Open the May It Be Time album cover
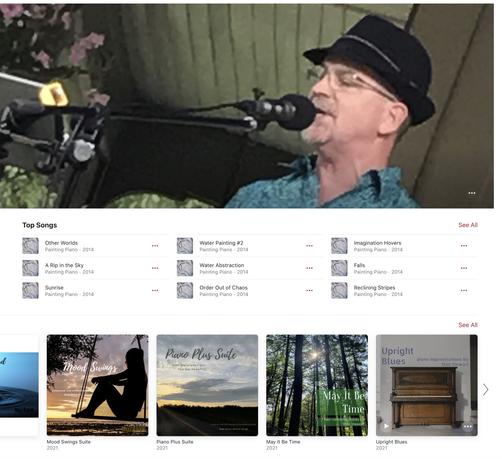 (317, 385)
